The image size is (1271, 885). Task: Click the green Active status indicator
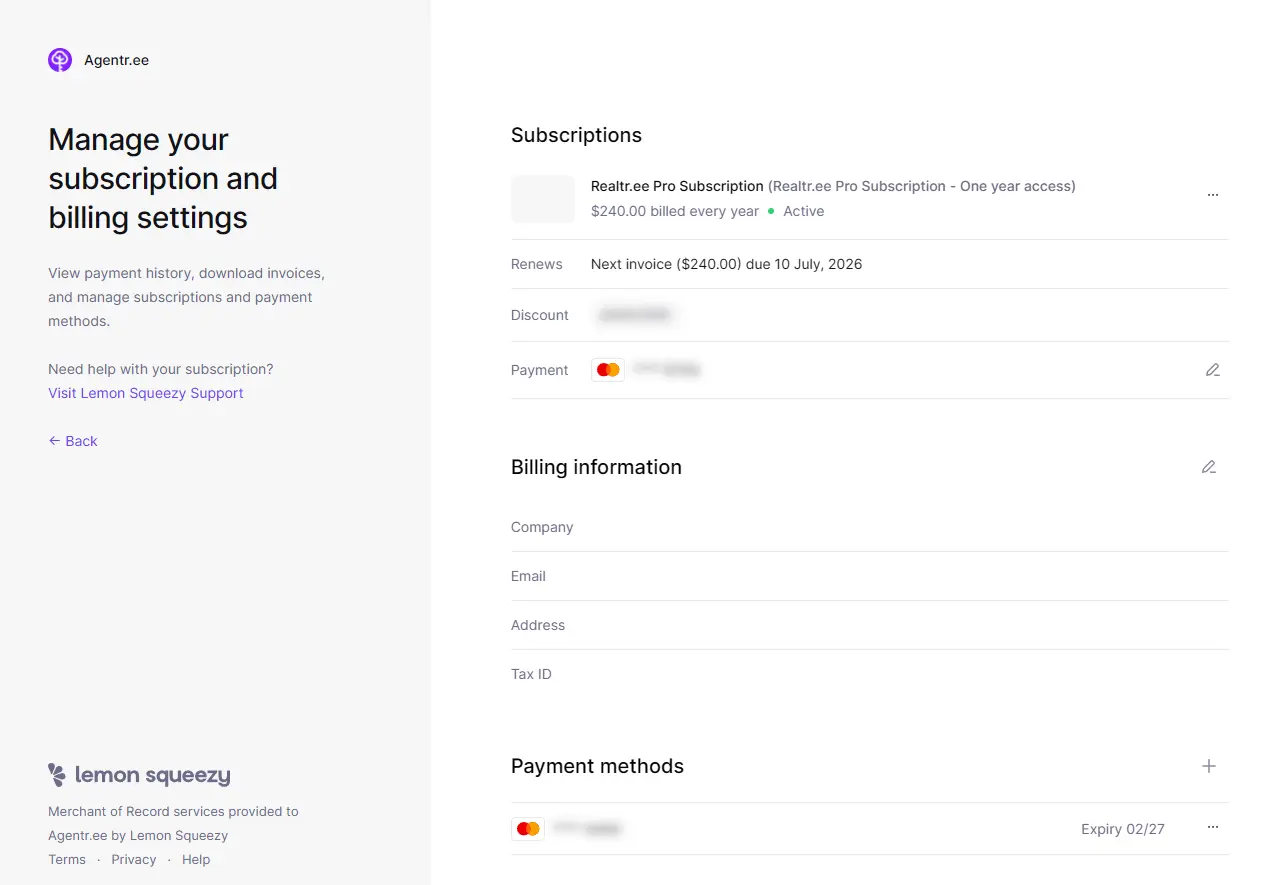(x=771, y=211)
